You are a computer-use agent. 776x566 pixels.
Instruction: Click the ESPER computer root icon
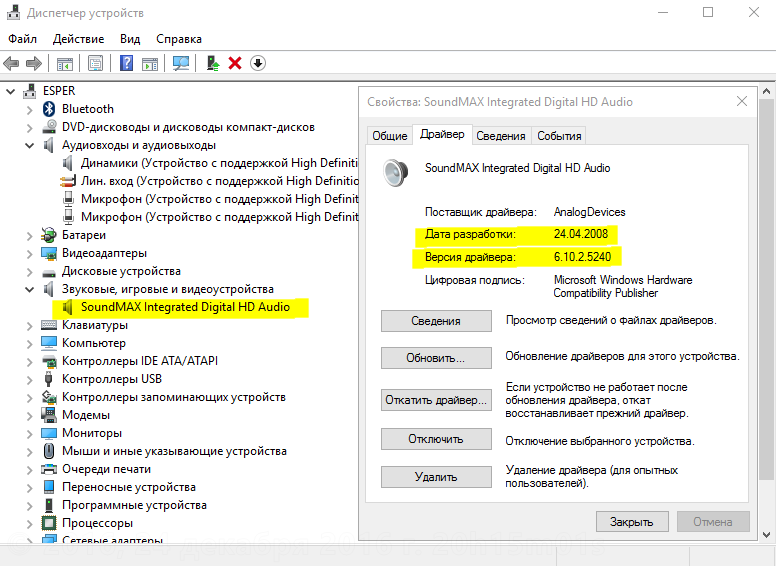click(x=30, y=91)
